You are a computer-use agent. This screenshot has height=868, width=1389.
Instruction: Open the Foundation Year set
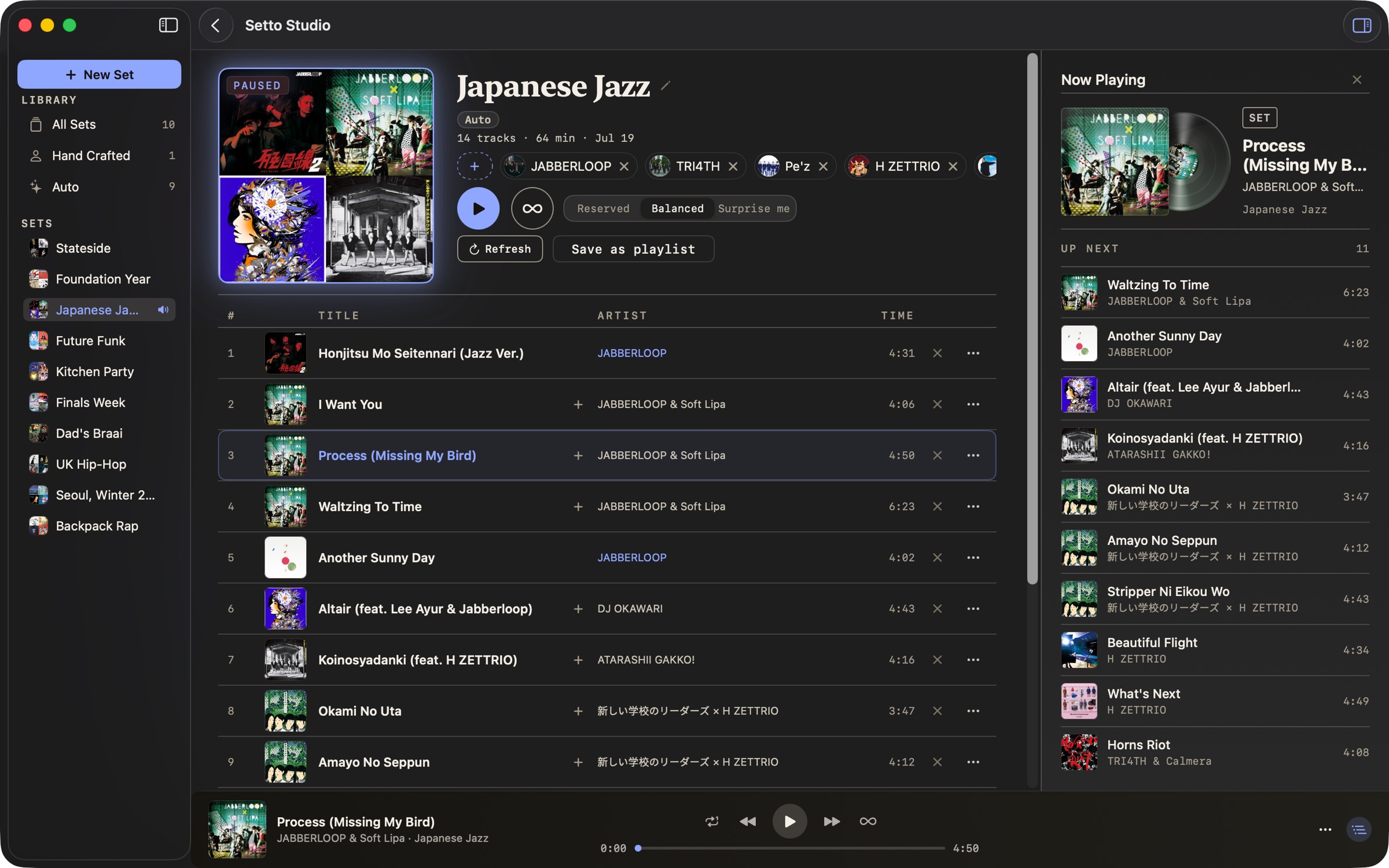click(x=99, y=279)
